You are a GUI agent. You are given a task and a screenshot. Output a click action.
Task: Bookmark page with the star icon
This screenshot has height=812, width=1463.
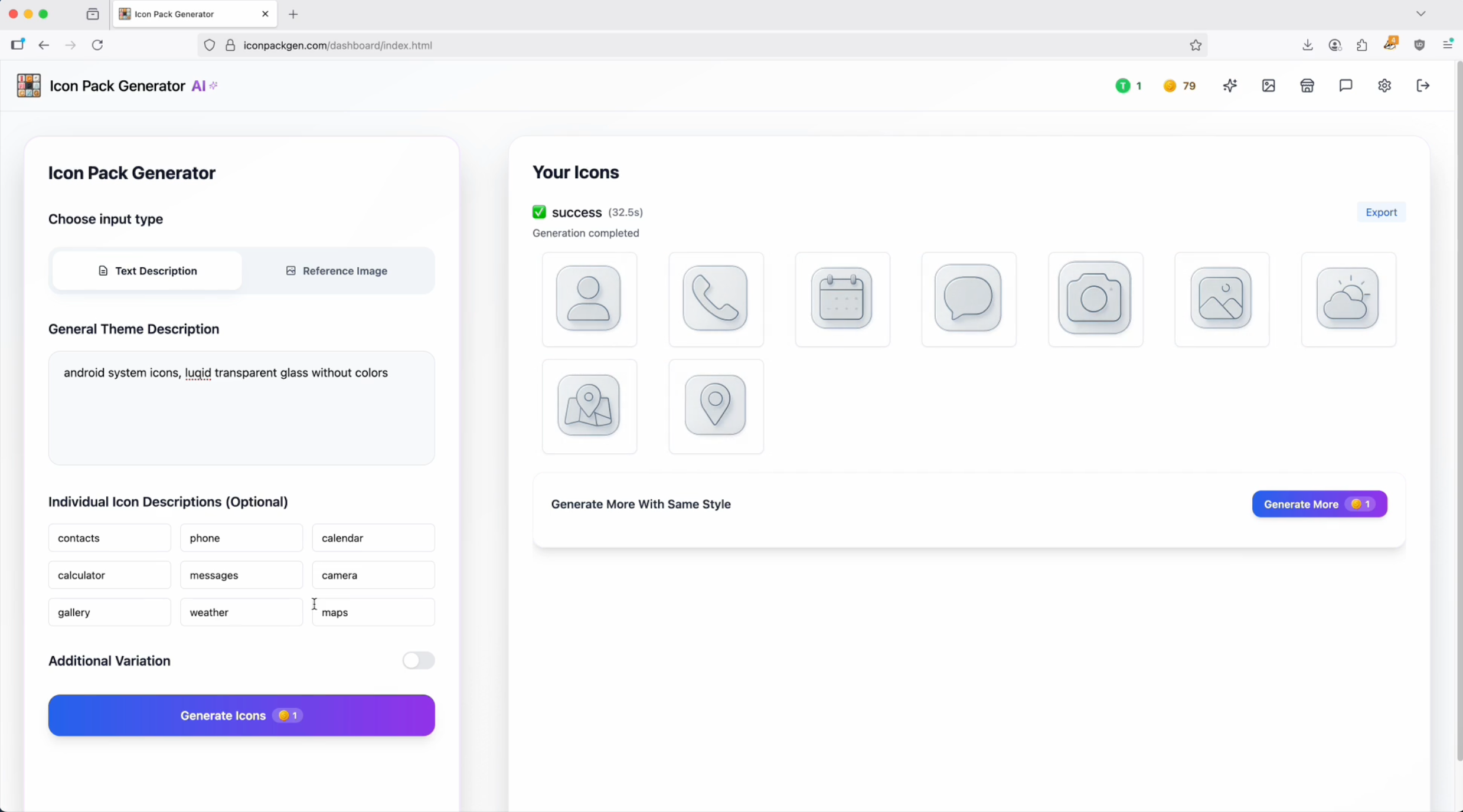(1196, 45)
